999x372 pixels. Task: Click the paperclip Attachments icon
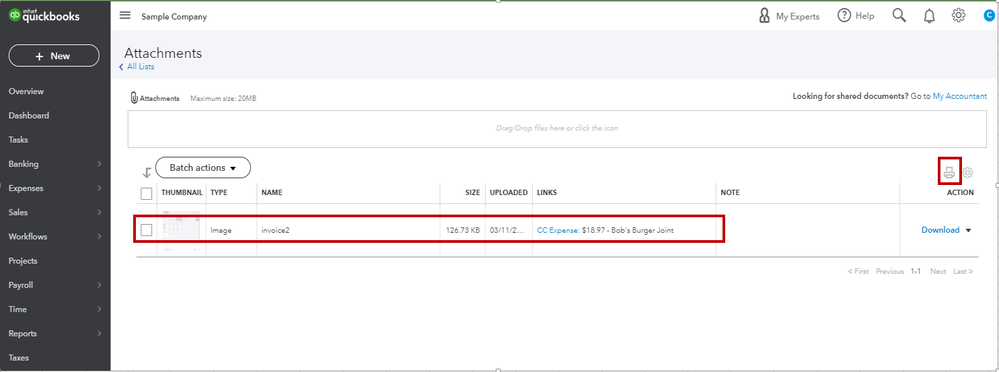click(x=134, y=98)
